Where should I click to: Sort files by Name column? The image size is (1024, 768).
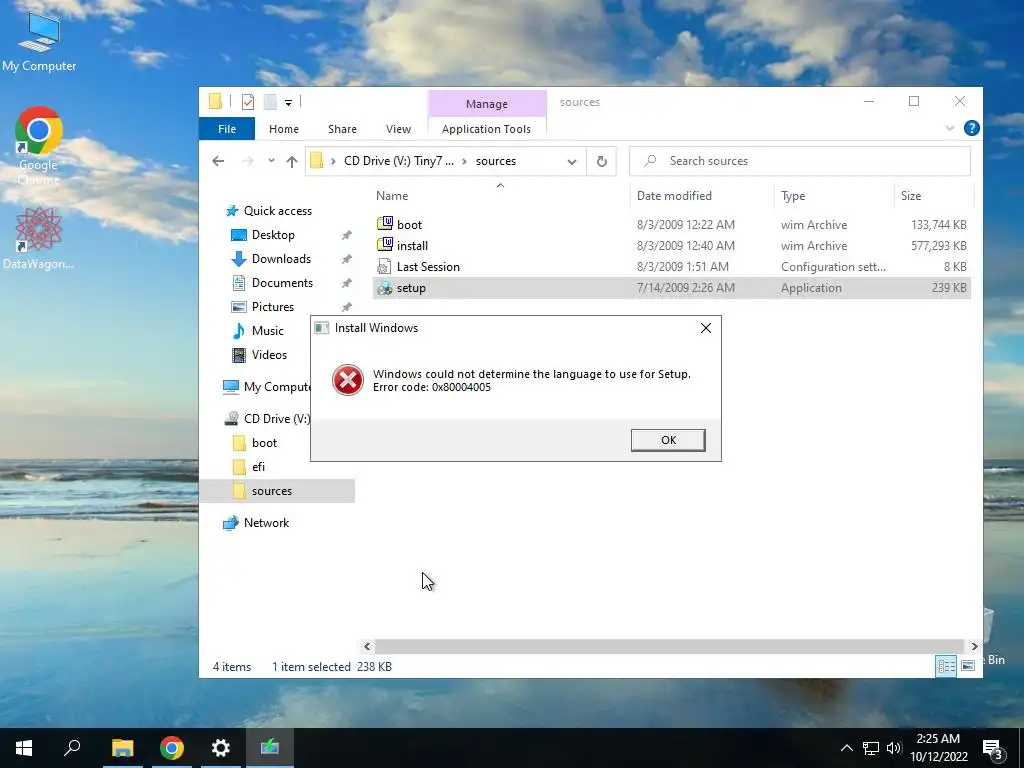392,196
